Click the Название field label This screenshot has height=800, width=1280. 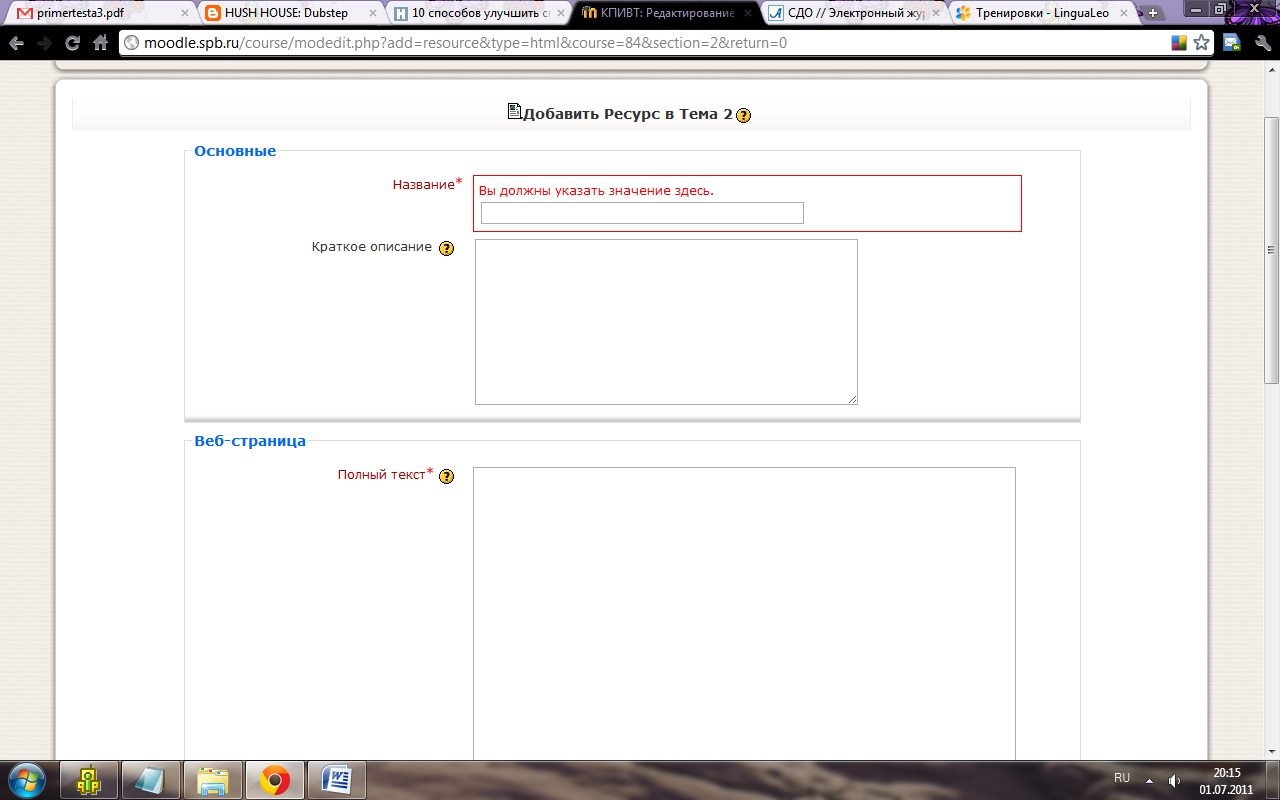point(423,185)
